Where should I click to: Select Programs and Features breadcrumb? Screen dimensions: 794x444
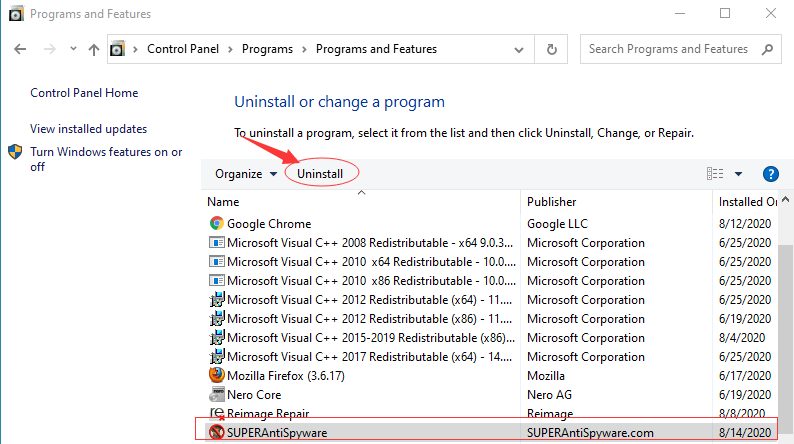376,49
